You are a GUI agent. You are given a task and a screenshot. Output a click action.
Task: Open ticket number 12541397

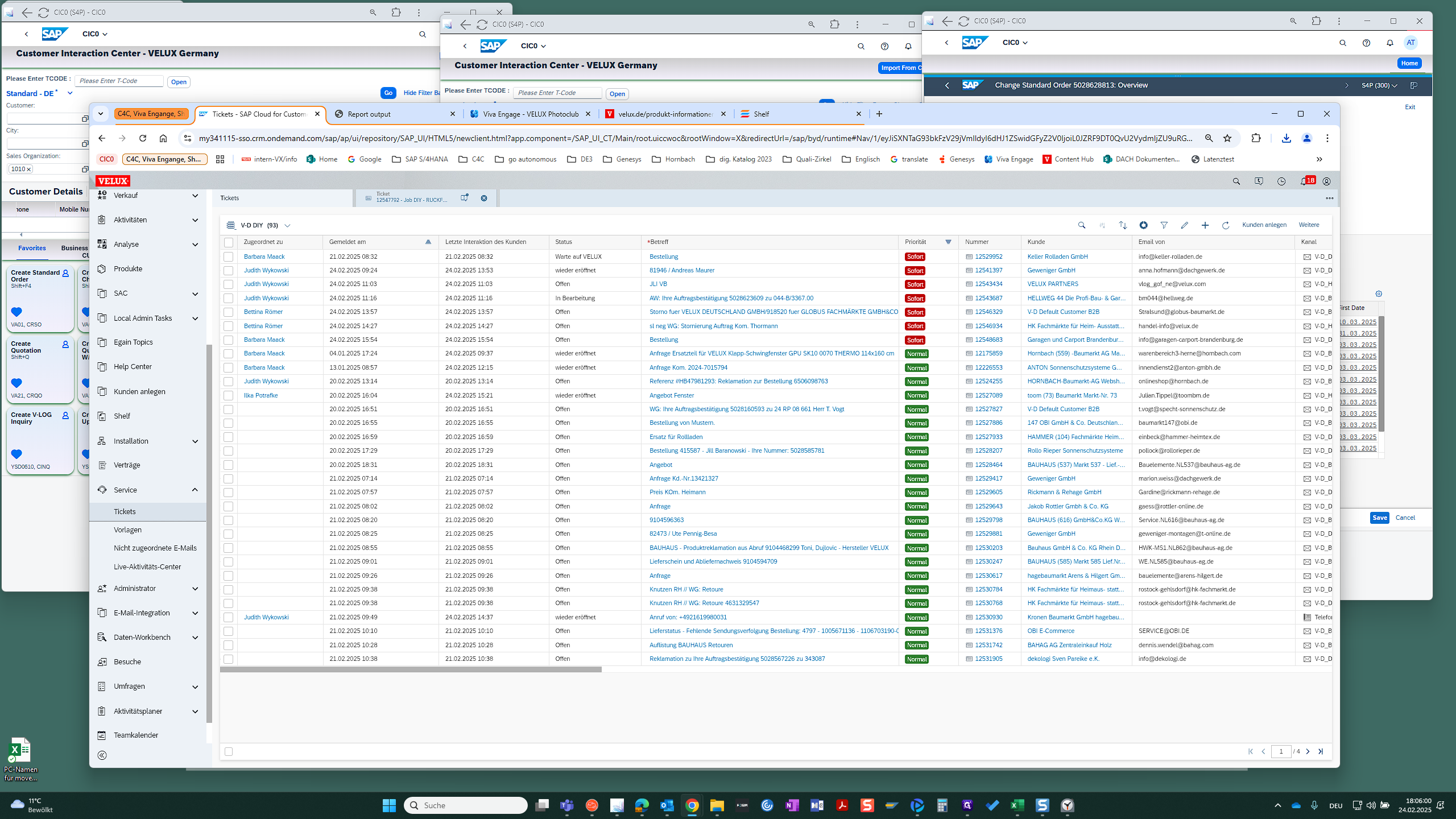pyautogui.click(x=988, y=270)
